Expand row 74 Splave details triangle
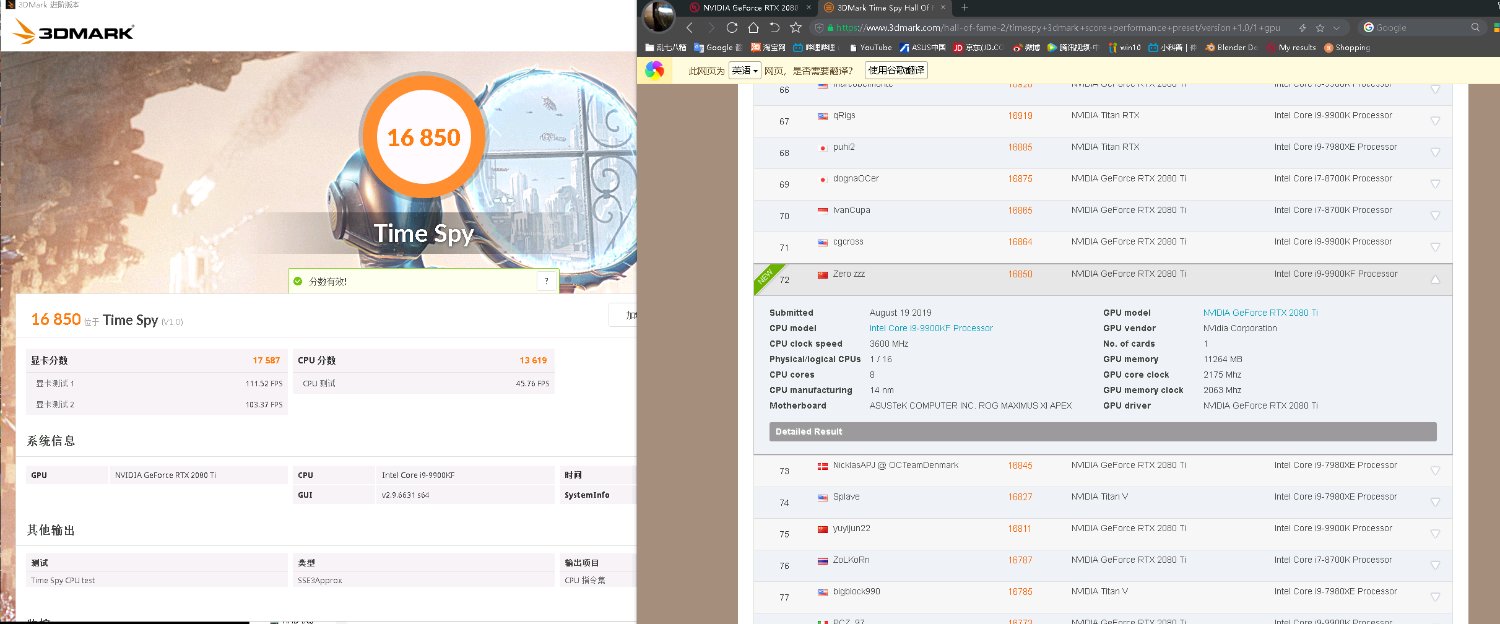1500x624 pixels. click(1435, 502)
